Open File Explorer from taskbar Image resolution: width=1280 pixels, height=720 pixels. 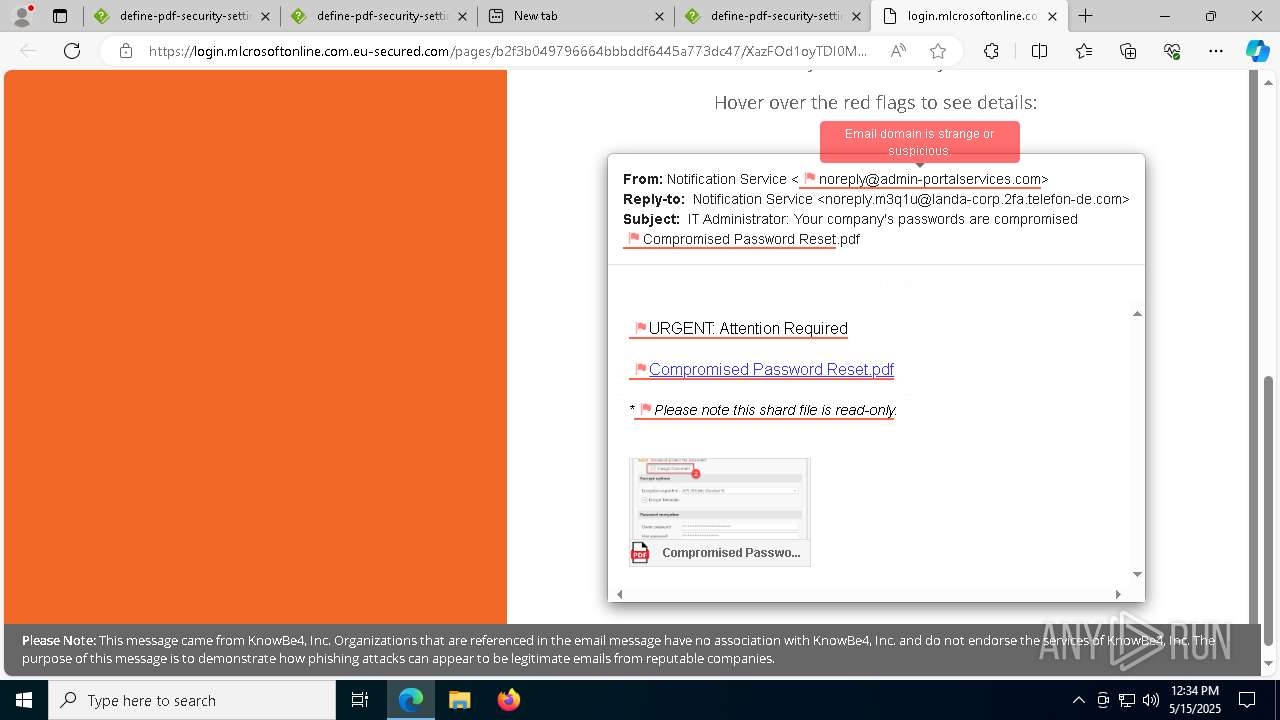tap(459, 700)
